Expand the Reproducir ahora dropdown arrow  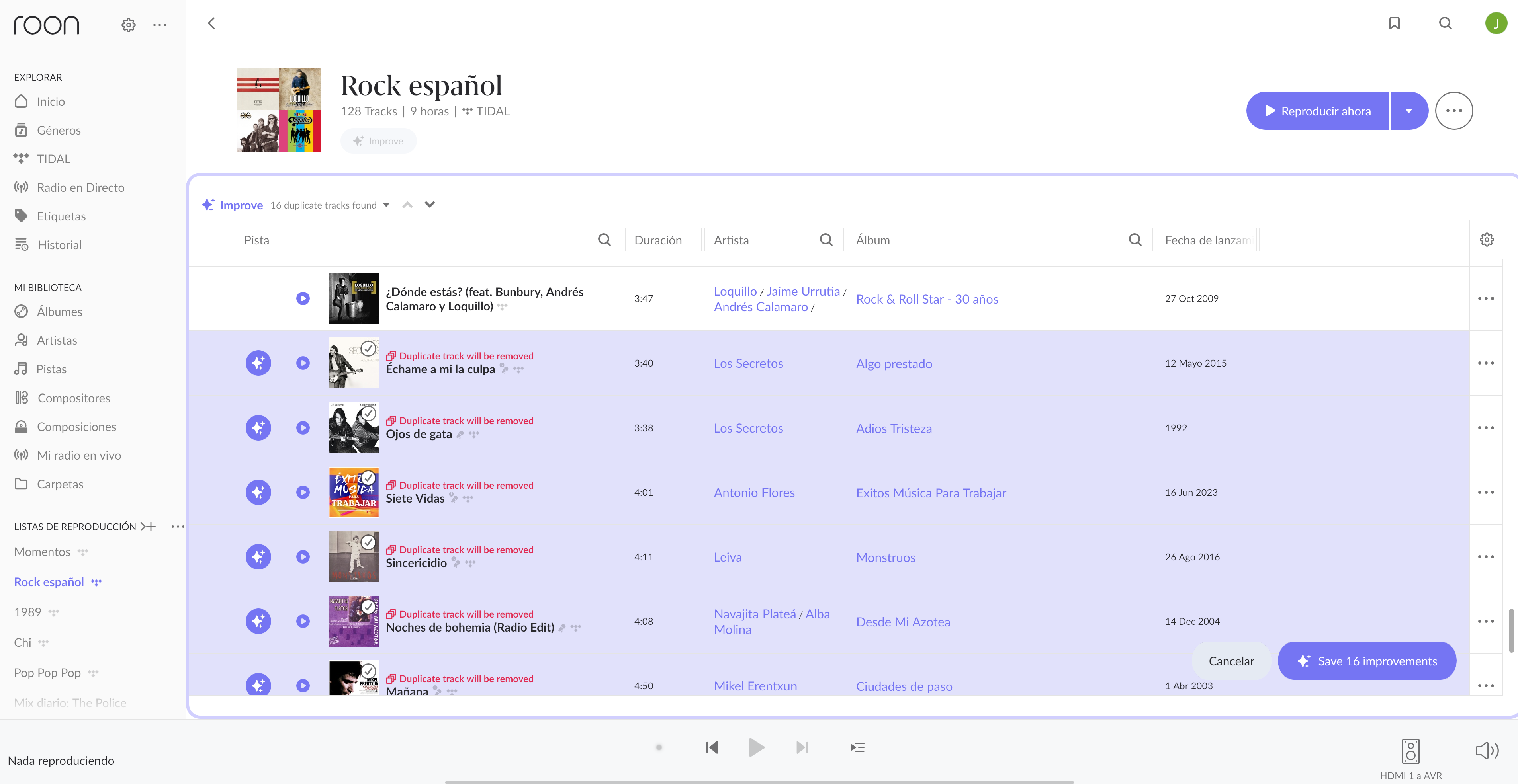point(1409,111)
